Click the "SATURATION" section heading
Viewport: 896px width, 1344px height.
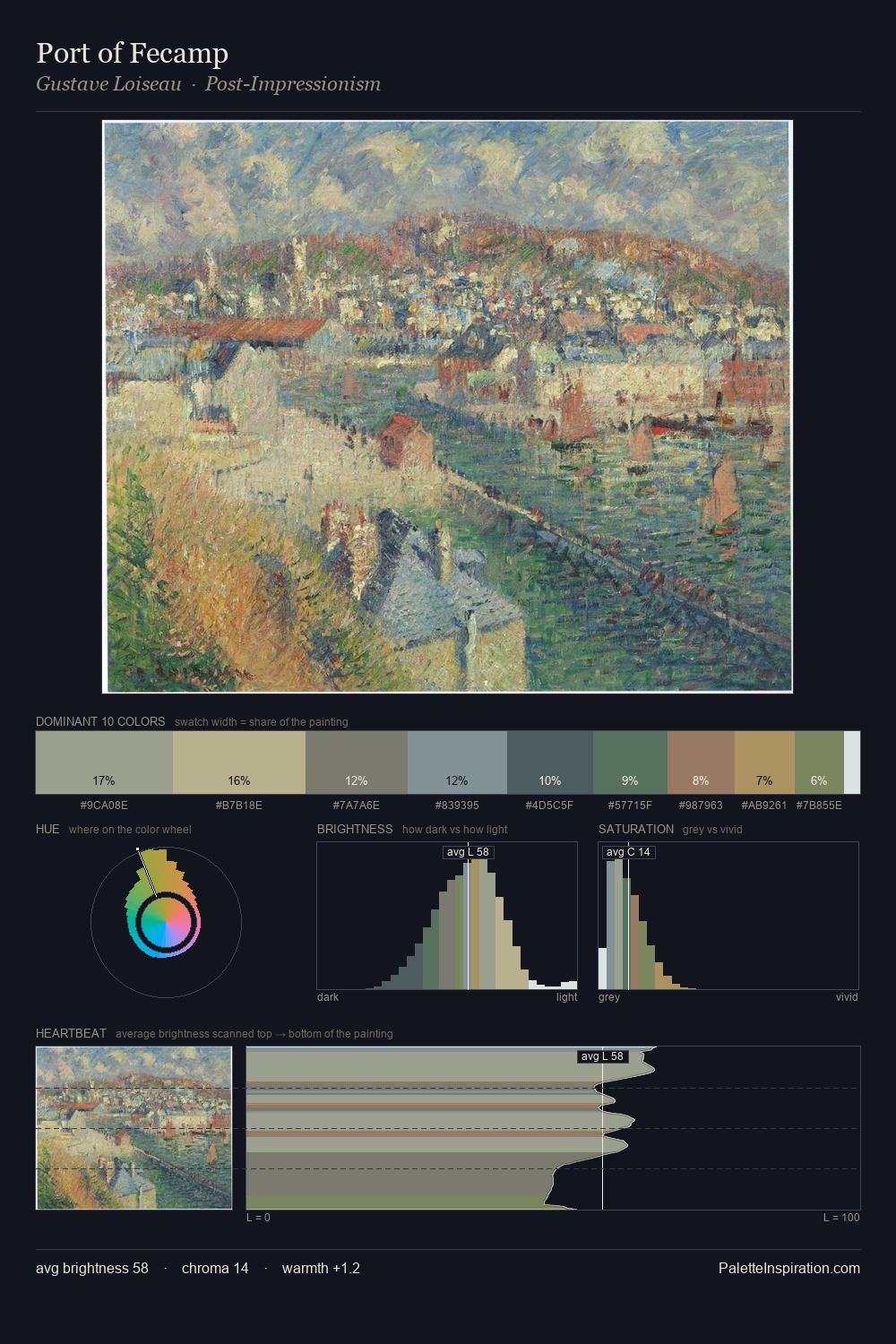(636, 829)
